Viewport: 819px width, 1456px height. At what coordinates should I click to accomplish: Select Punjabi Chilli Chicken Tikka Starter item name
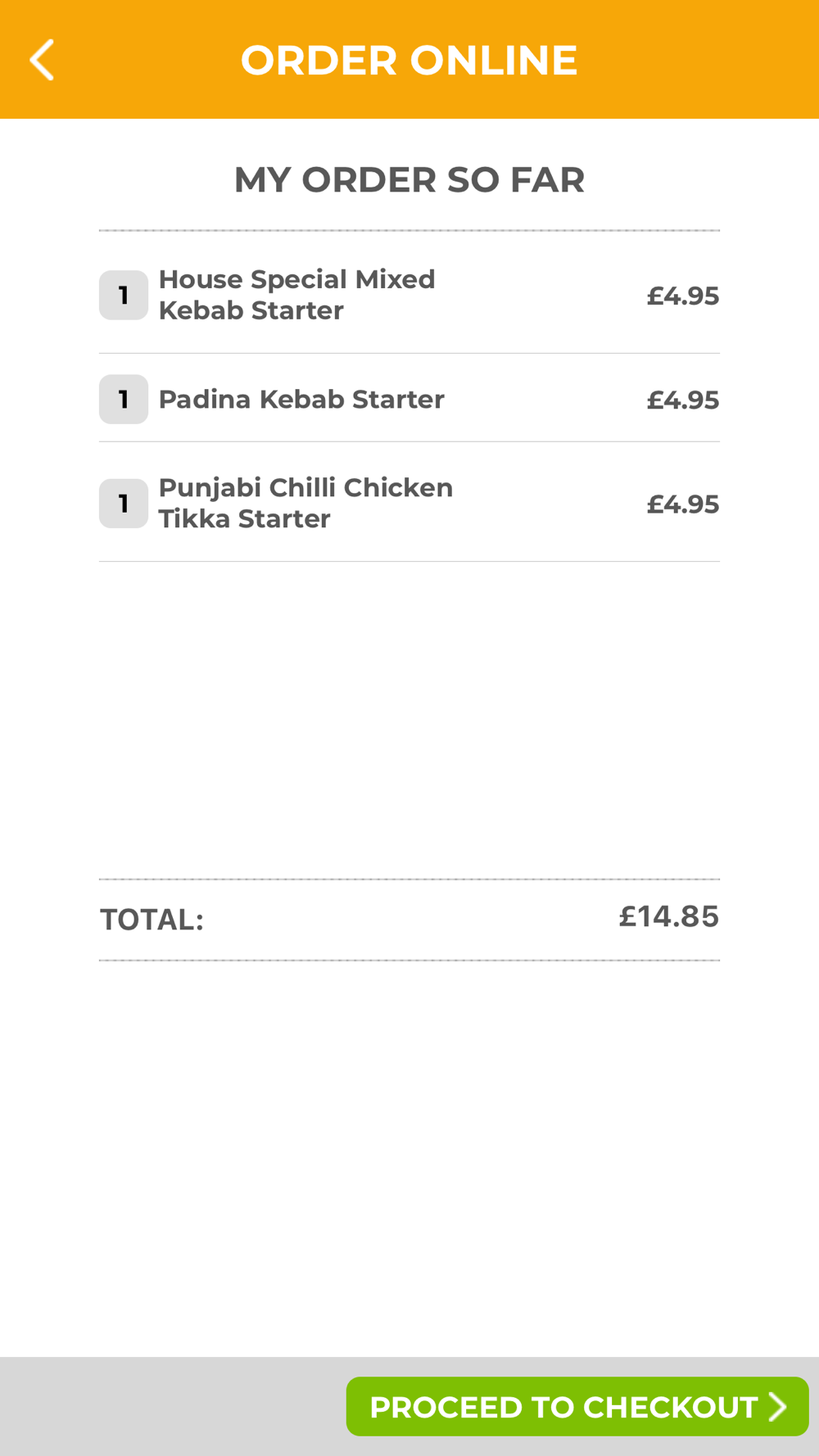[x=305, y=503]
